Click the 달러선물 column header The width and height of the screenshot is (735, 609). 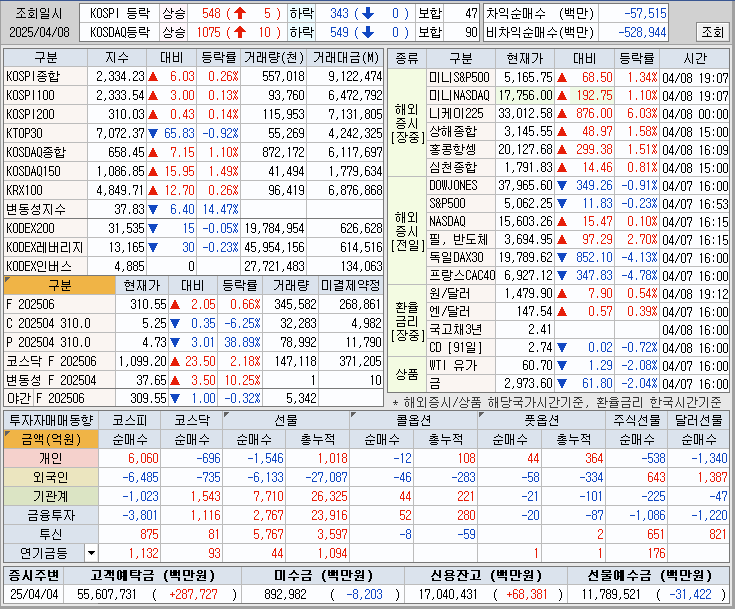click(x=698, y=420)
